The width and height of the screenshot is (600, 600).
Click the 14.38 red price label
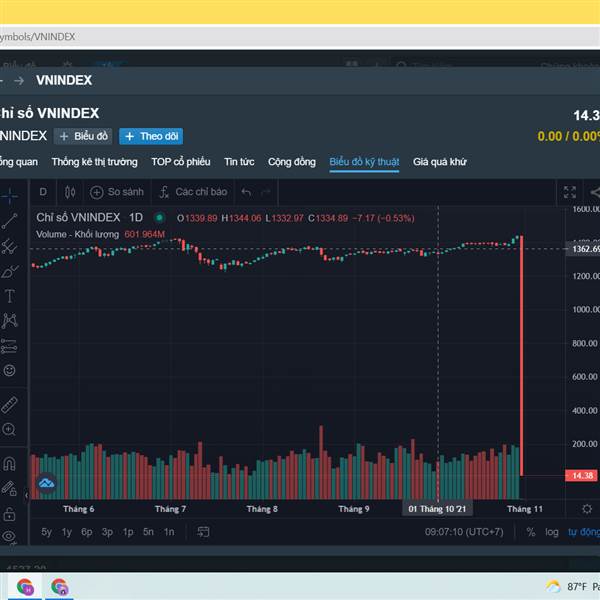581,476
